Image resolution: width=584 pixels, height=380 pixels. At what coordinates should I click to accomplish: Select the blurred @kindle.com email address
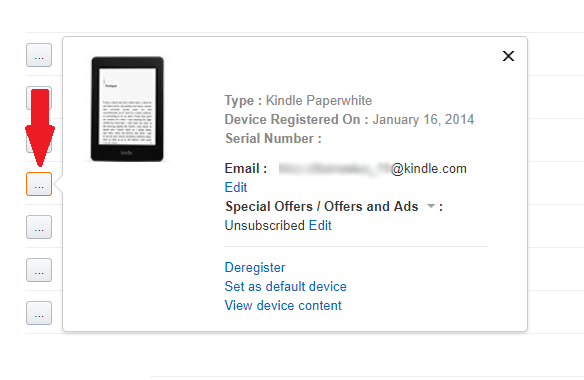(372, 169)
